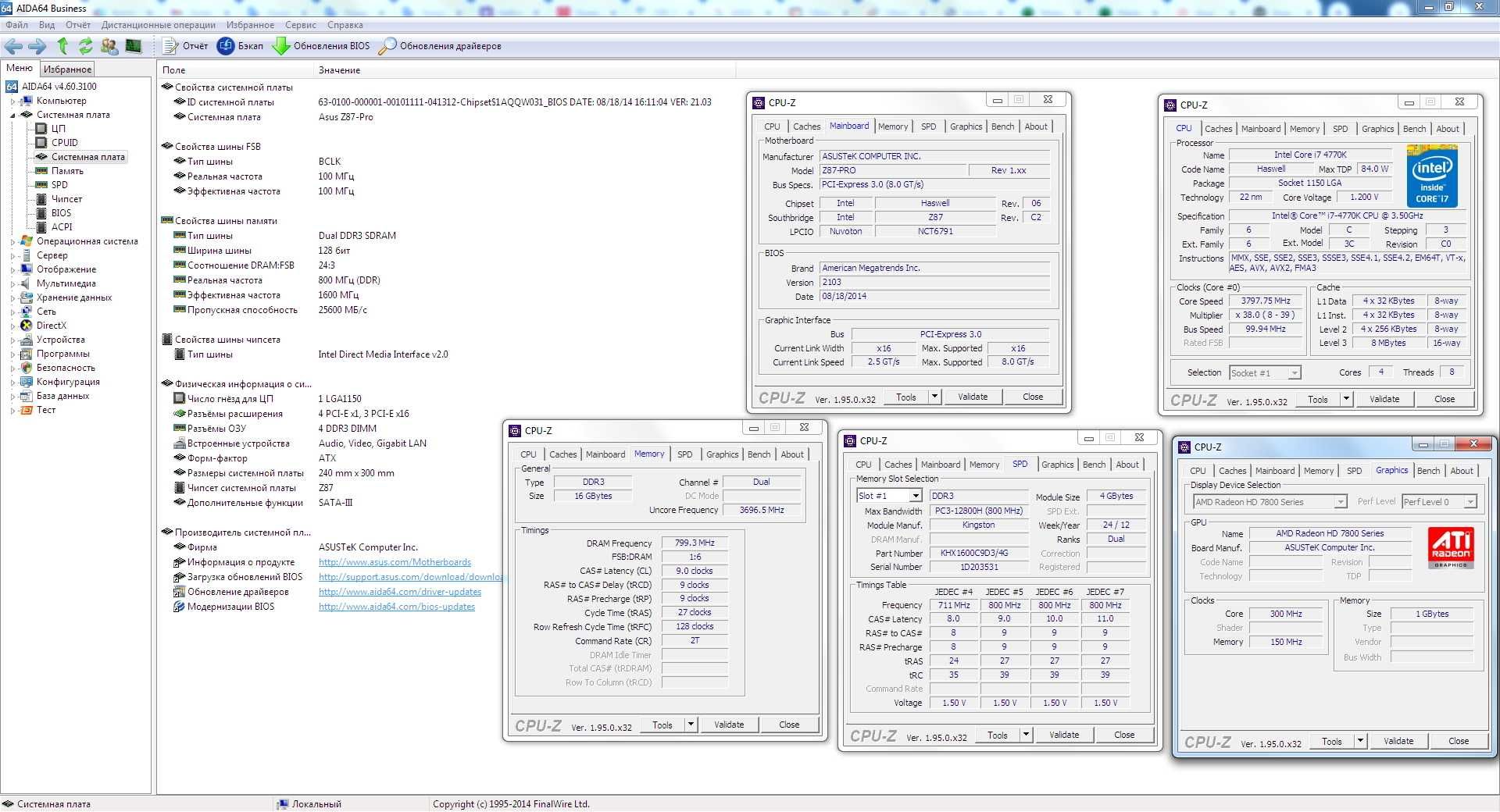Select ACPI in the sidebar tree

point(62,227)
